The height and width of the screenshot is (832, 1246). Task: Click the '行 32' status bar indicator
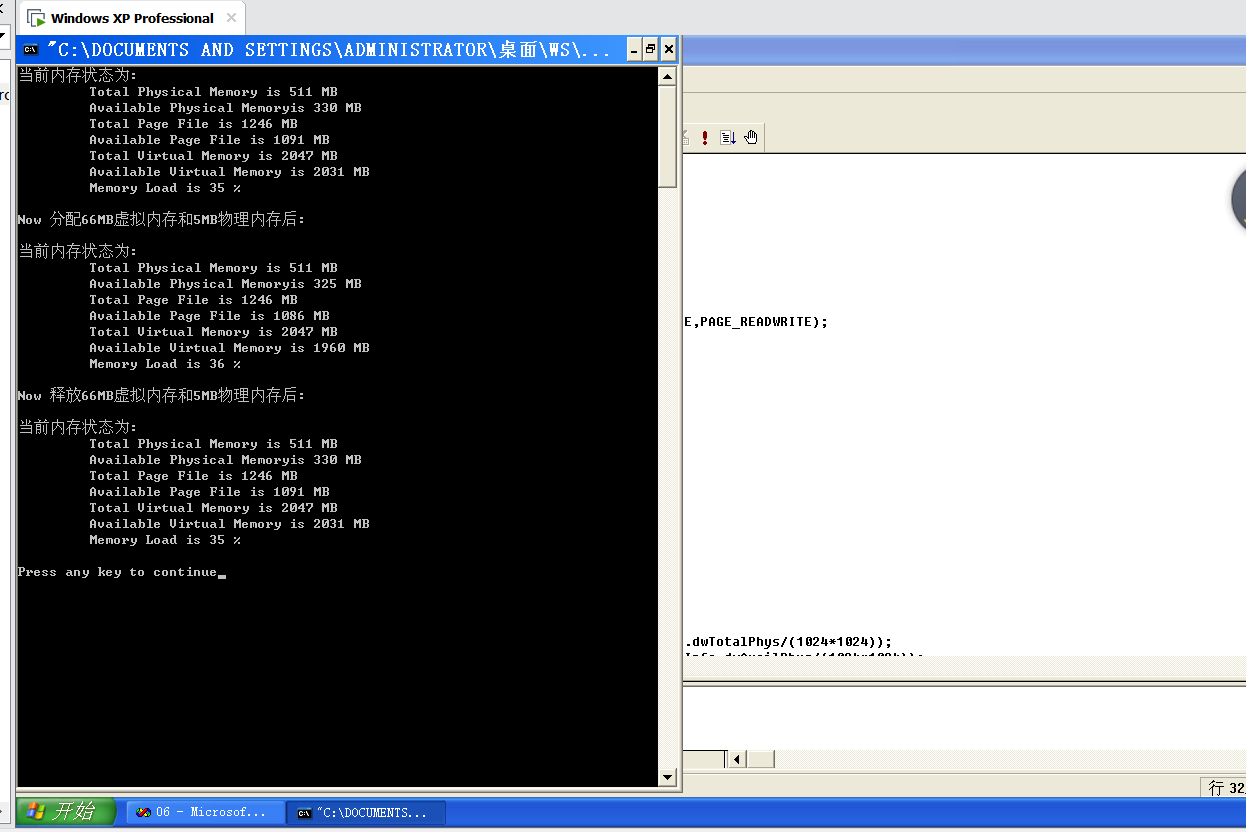click(1226, 788)
